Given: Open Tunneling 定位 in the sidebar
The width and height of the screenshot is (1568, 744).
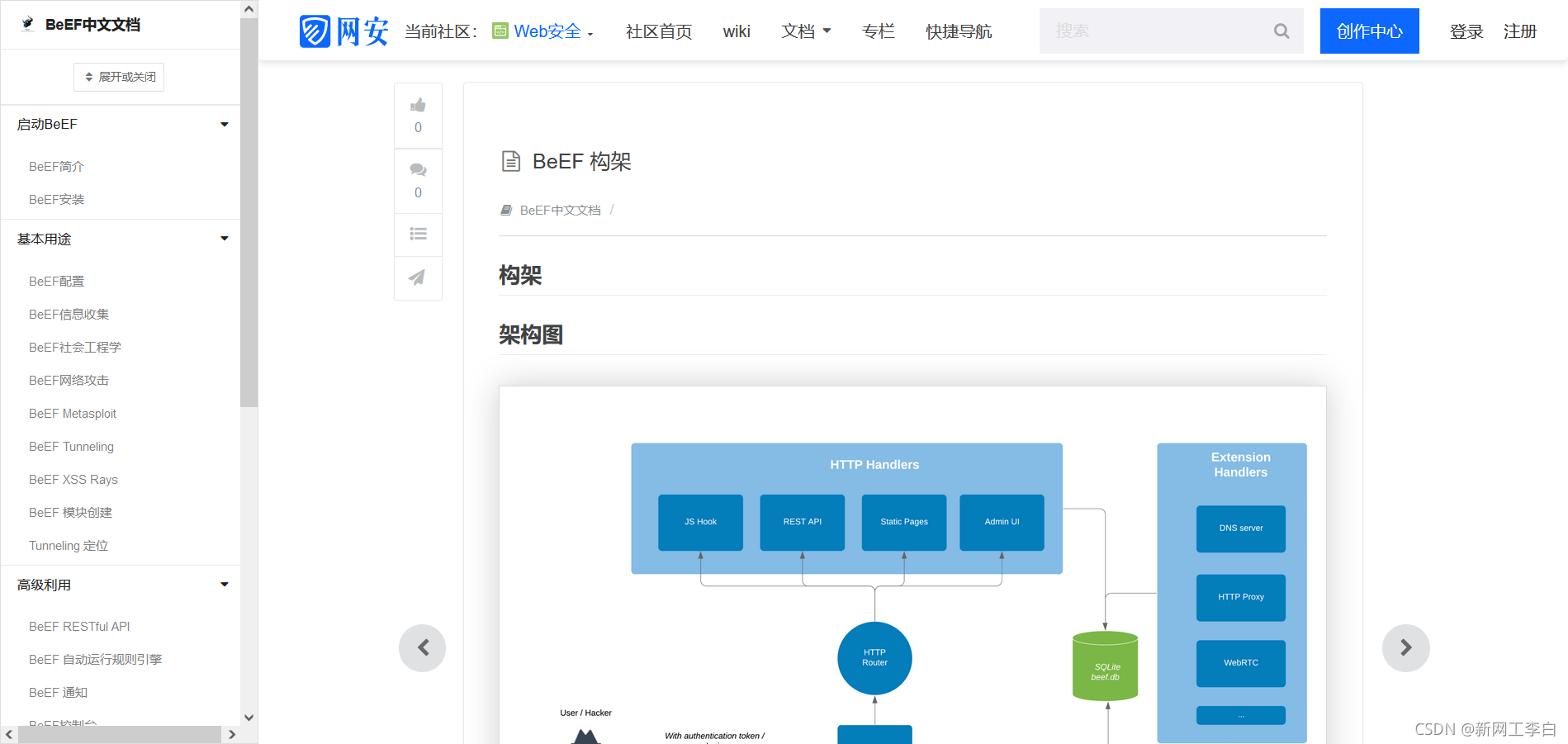Looking at the screenshot, I should 69,545.
